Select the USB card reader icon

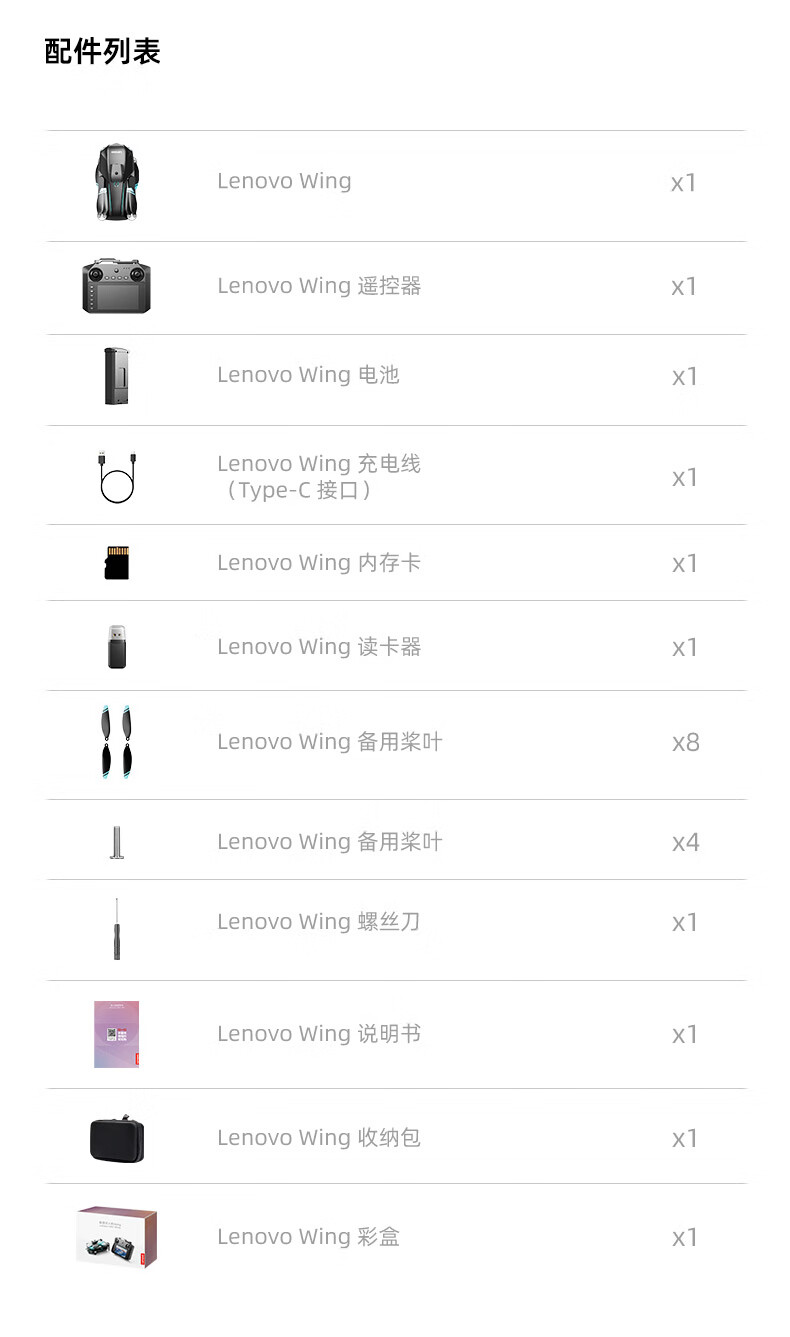(117, 647)
